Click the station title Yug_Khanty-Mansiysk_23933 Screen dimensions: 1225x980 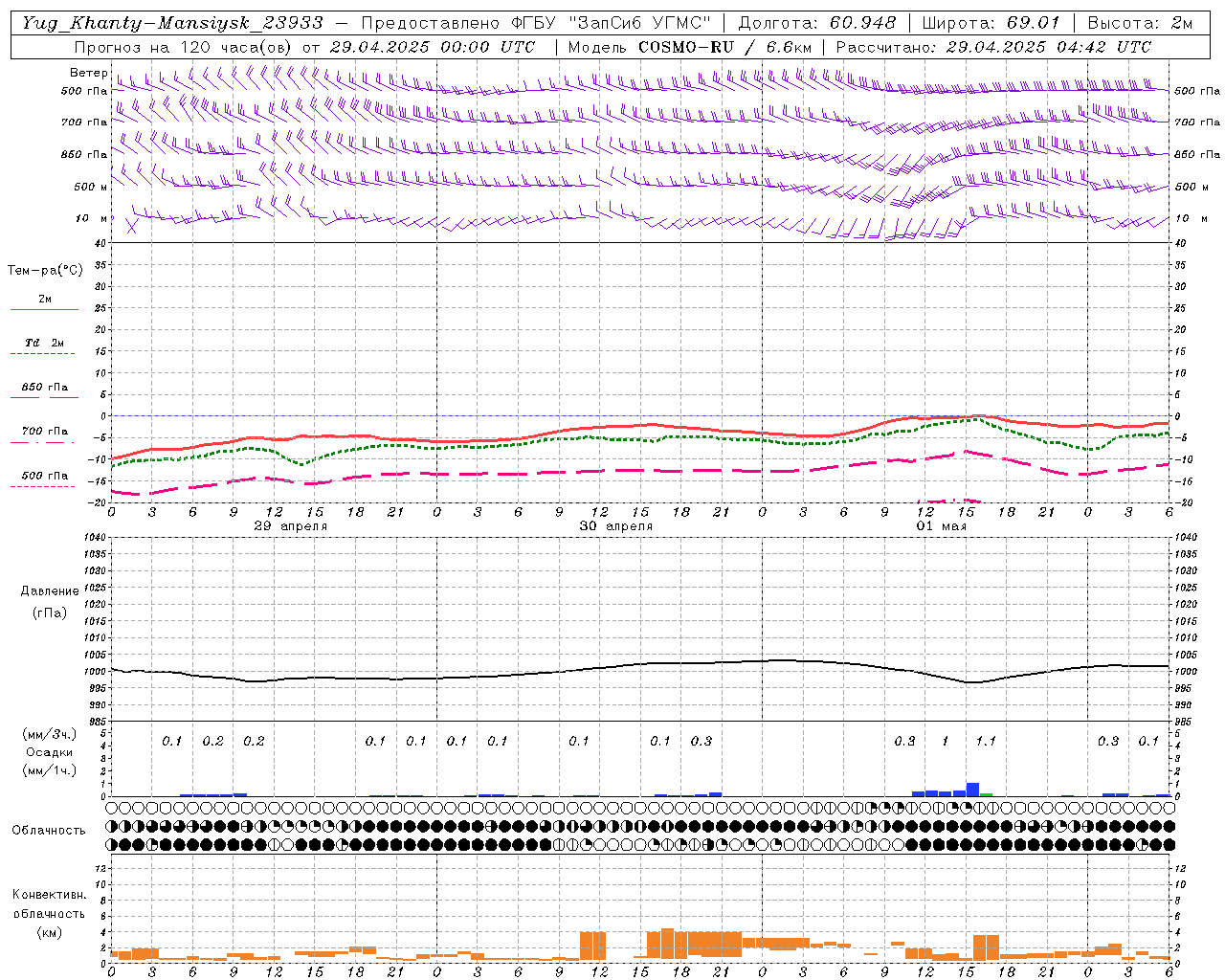tap(172, 23)
